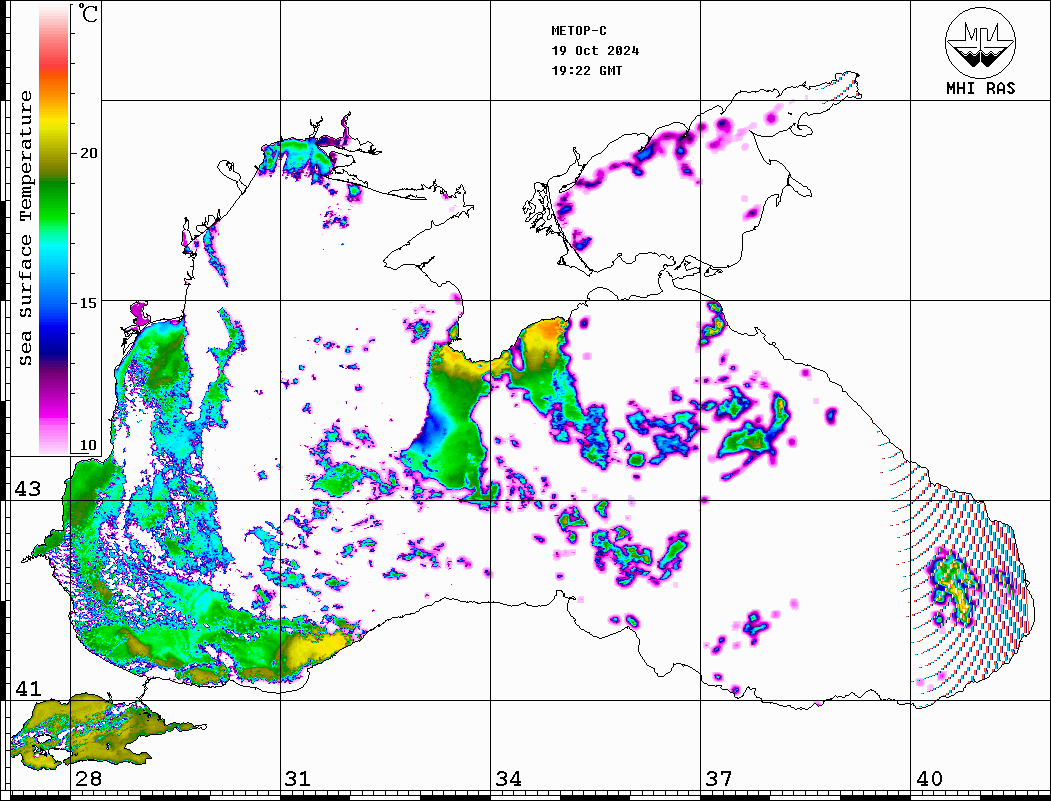Viewport: 1051px width, 801px height.
Task: Click the °C unit label on legend
Action: [x=88, y=13]
